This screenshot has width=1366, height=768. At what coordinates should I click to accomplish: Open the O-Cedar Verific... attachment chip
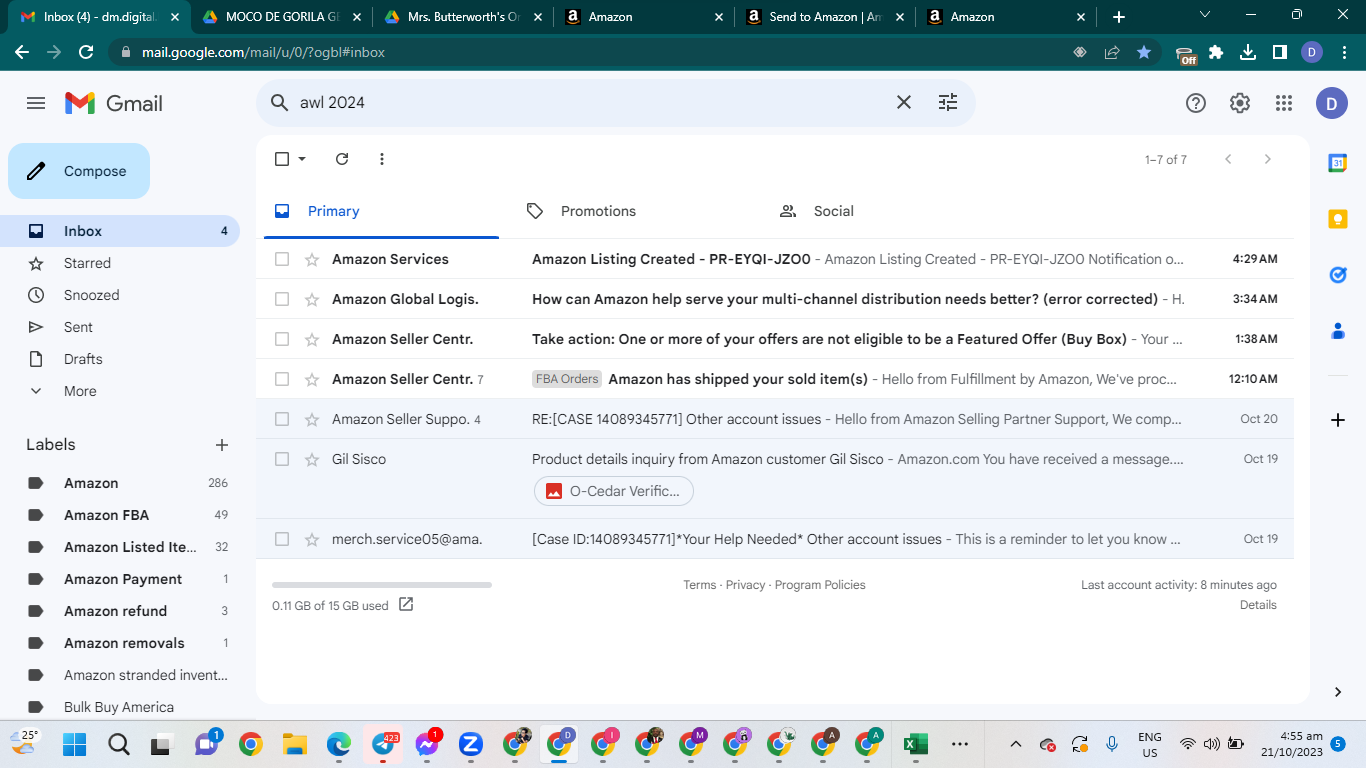(x=613, y=491)
